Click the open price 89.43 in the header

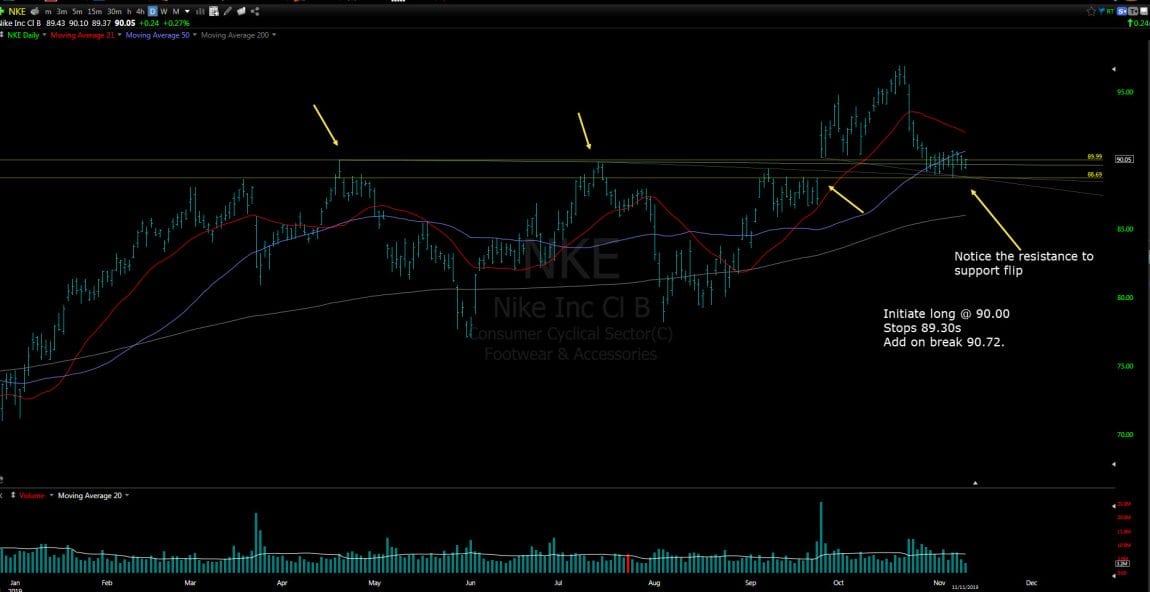55,23
